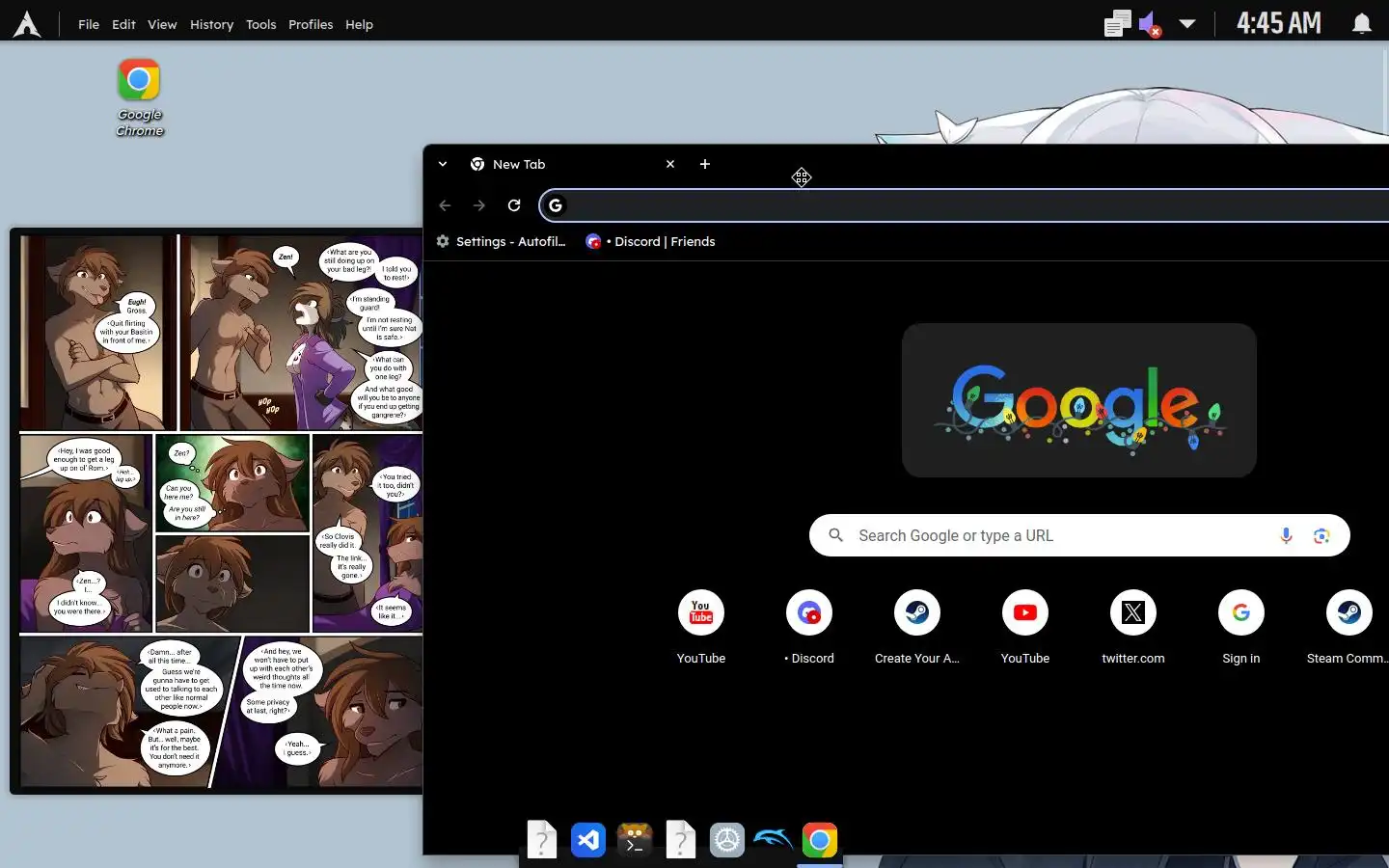Screen dimensions: 1389x868
Task: Open Settings - Autofill bookmark
Action: coord(501,241)
